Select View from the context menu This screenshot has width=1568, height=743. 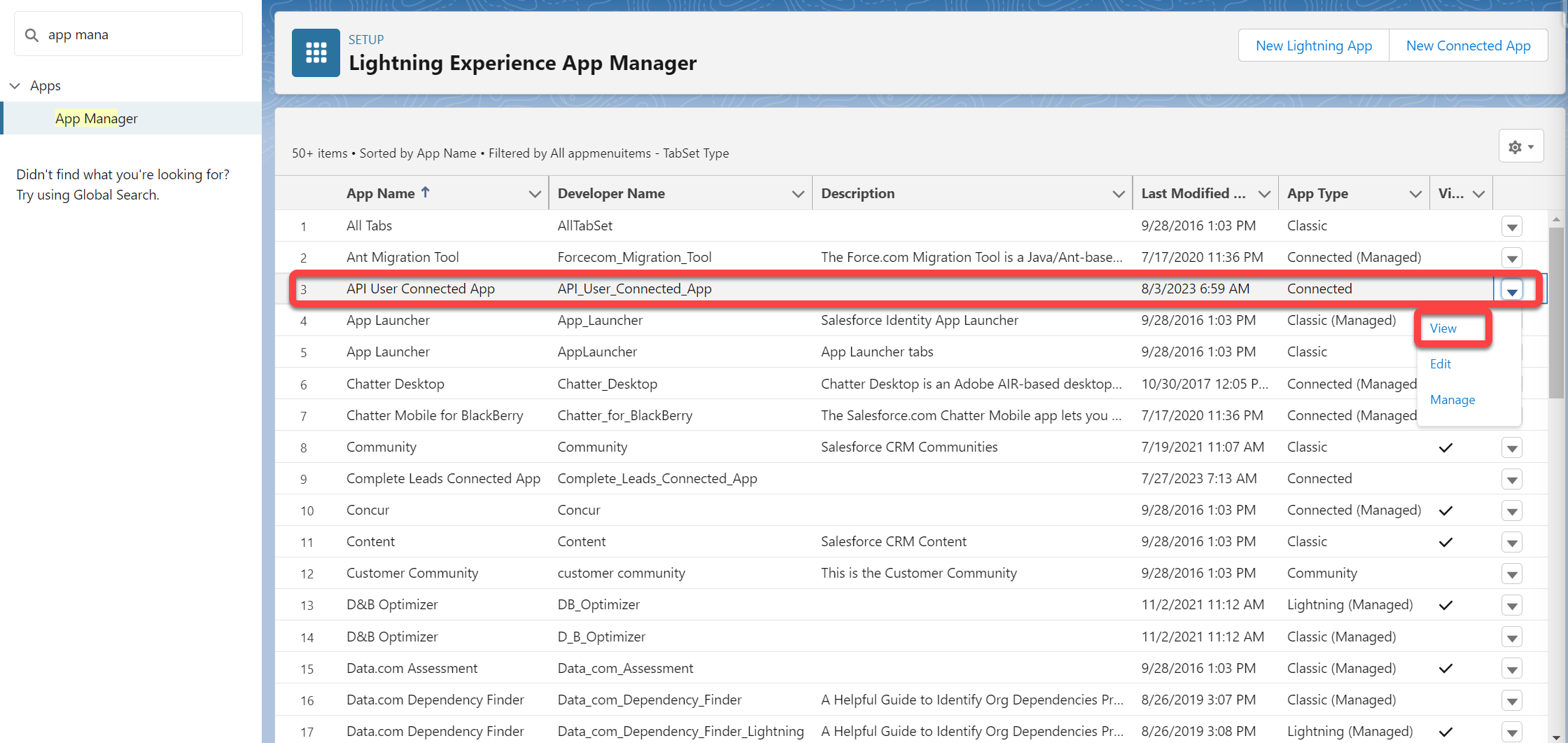1442,328
